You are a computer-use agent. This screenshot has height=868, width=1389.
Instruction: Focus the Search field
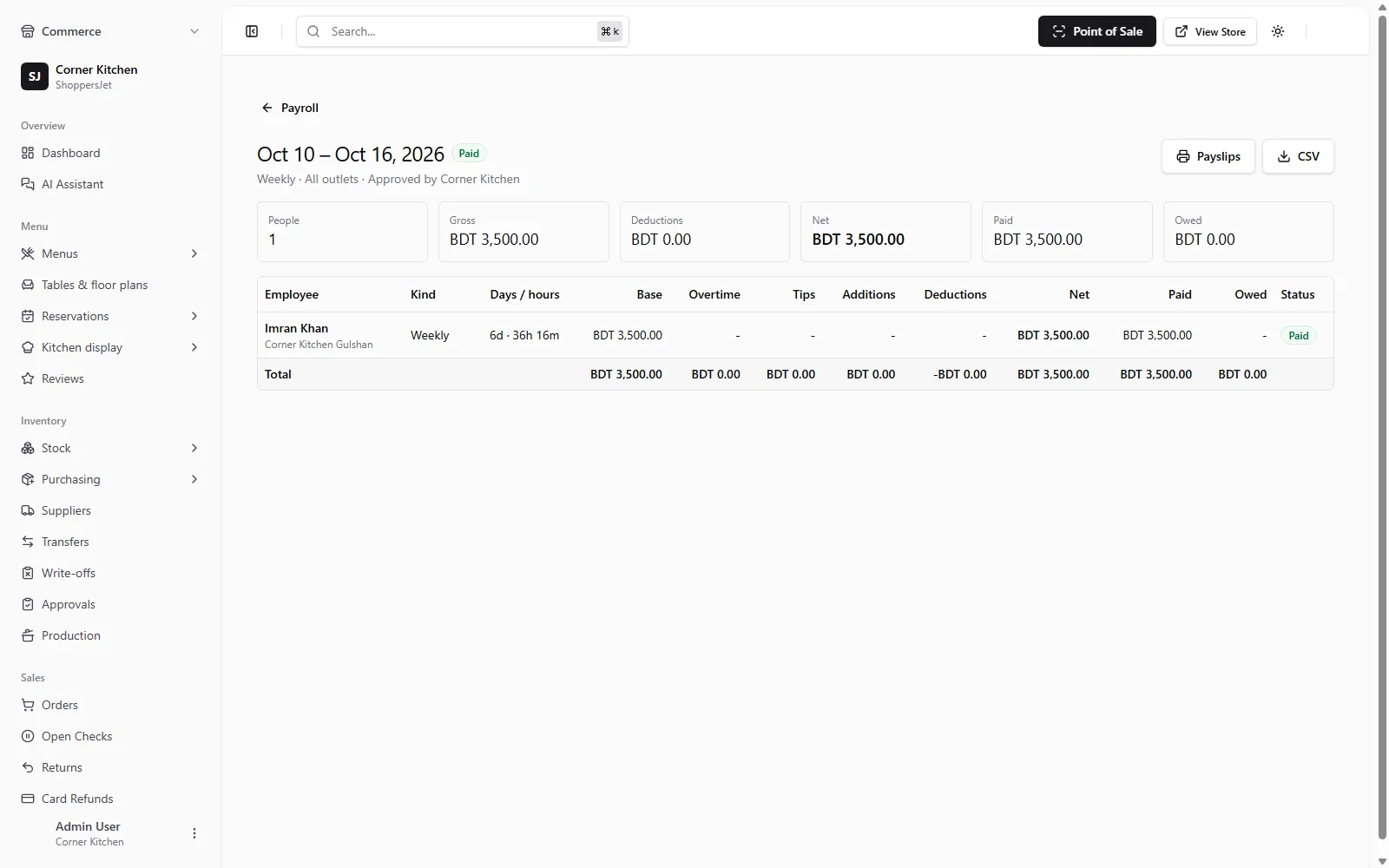[x=463, y=31]
